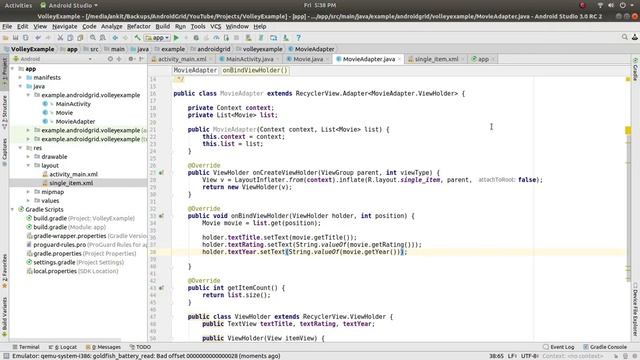Click override gutter icon beside onCreateViewHolder

pyautogui.click(x=161, y=173)
